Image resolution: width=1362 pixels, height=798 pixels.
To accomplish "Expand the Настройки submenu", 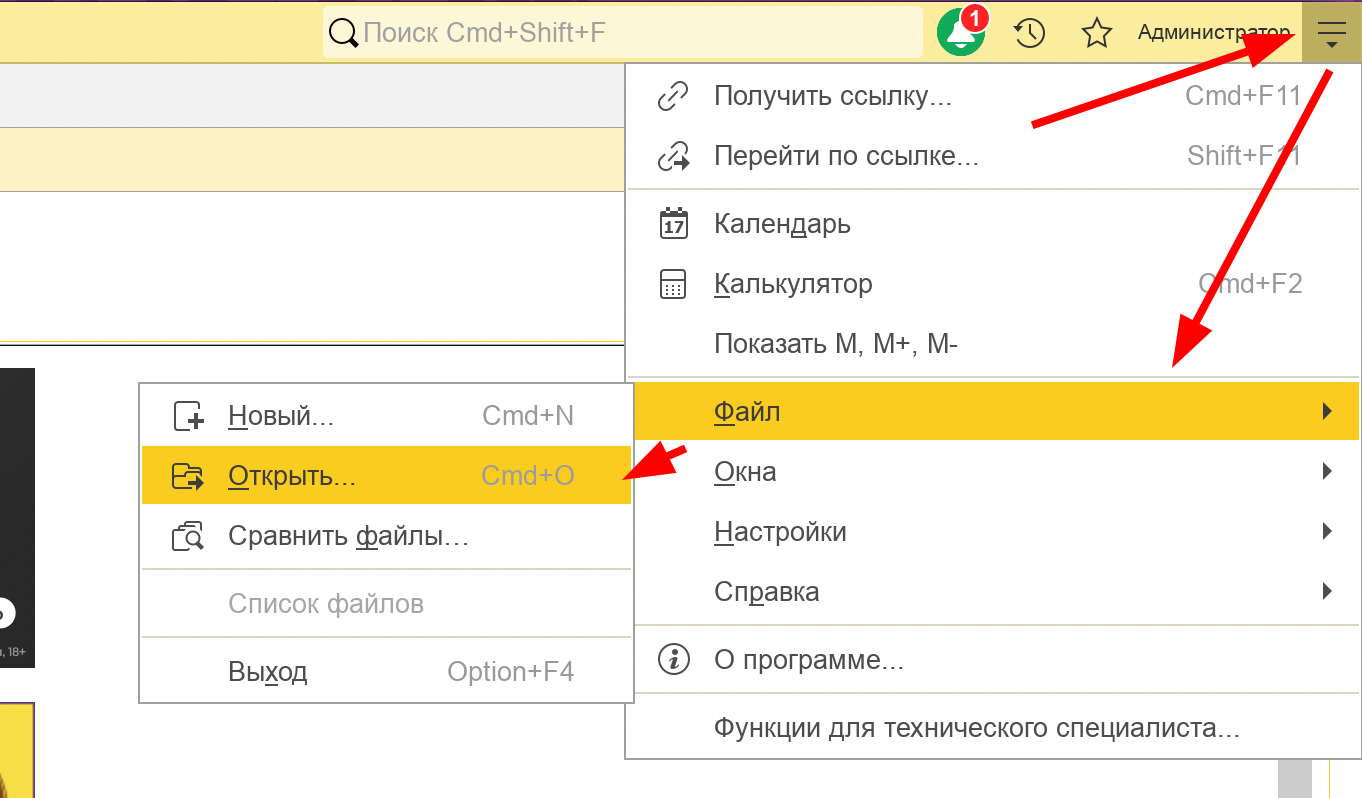I will click(x=996, y=531).
